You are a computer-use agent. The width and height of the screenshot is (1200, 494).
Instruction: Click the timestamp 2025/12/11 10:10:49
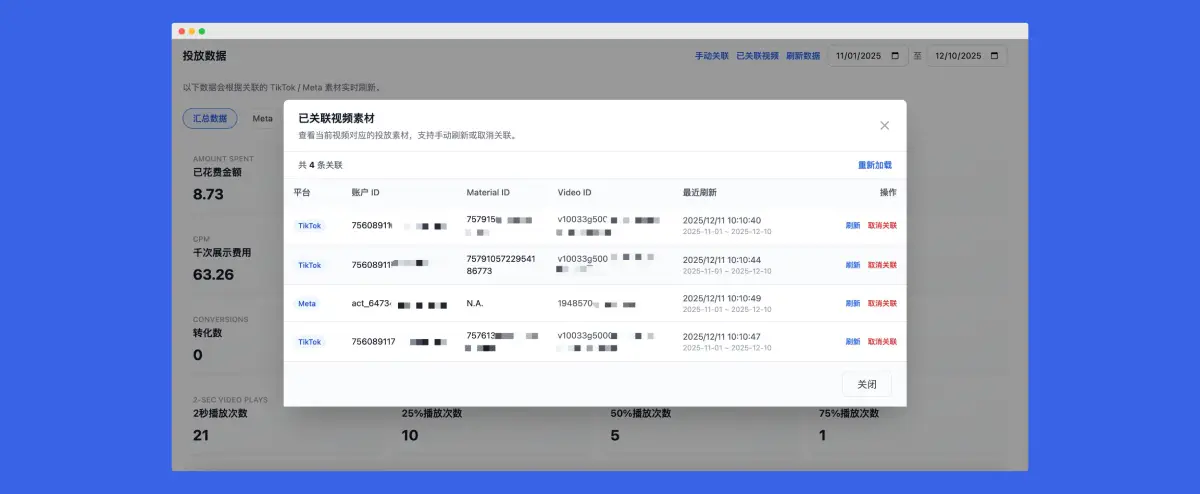[x=722, y=298]
